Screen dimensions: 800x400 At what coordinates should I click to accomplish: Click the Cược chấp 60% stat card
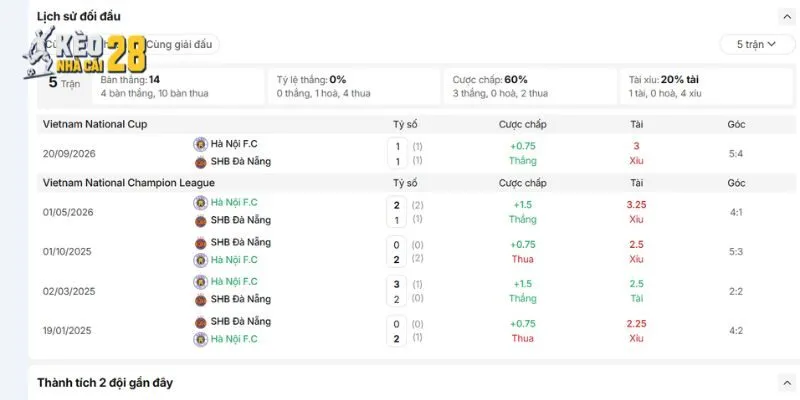530,86
